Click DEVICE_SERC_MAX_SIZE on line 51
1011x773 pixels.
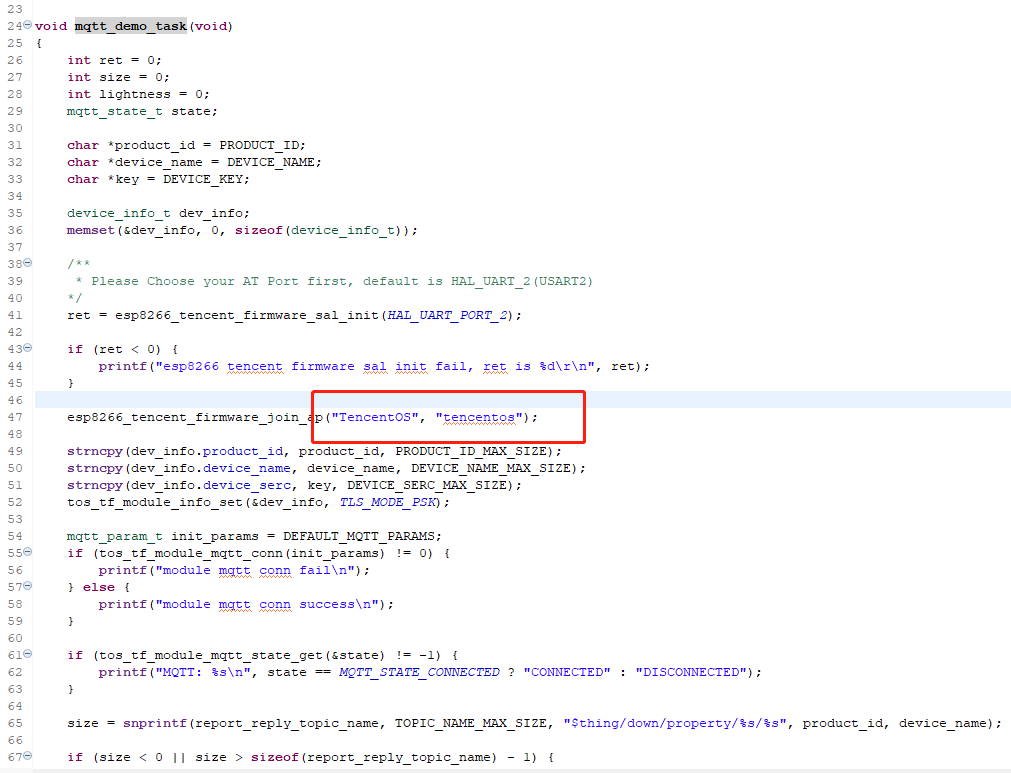click(x=427, y=485)
